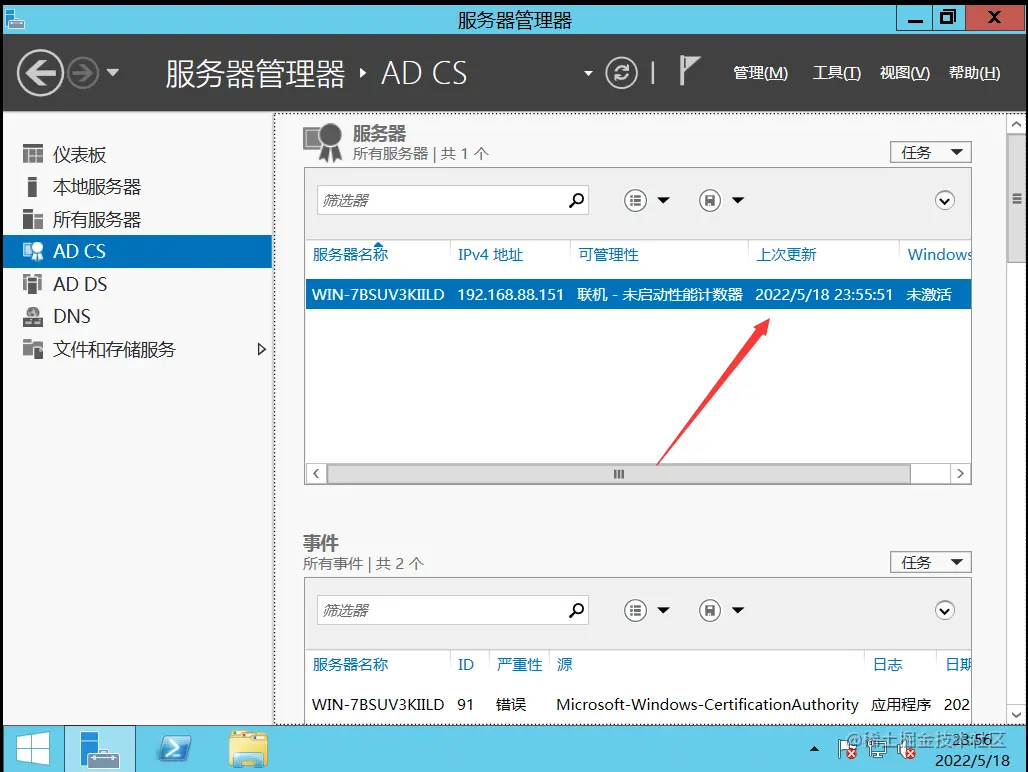This screenshot has width=1028, height=772.
Task: Expand 服务器 filter criteria chevron
Action: 945,201
